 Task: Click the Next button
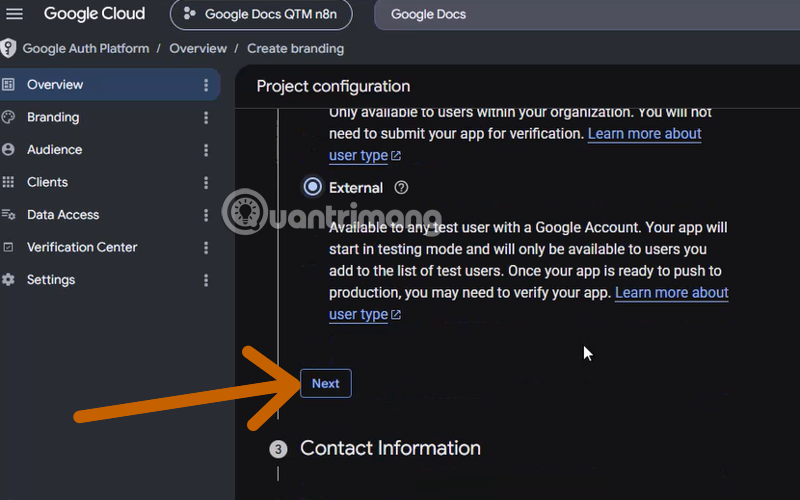tap(326, 383)
